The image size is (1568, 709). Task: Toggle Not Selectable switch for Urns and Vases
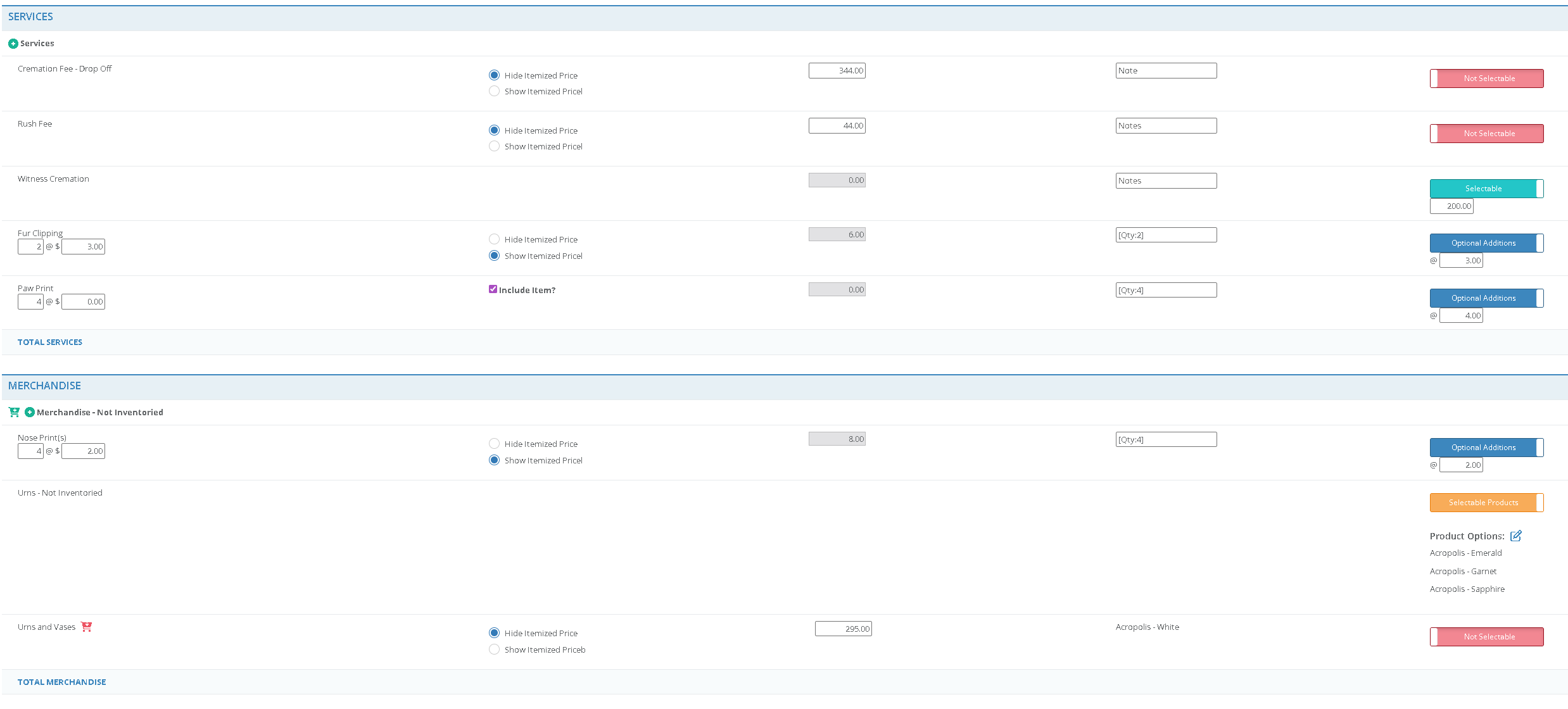point(1486,637)
